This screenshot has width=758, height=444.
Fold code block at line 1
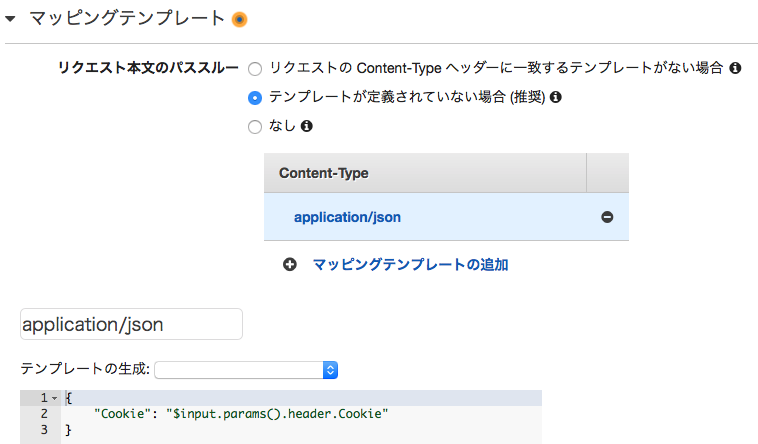click(54, 398)
